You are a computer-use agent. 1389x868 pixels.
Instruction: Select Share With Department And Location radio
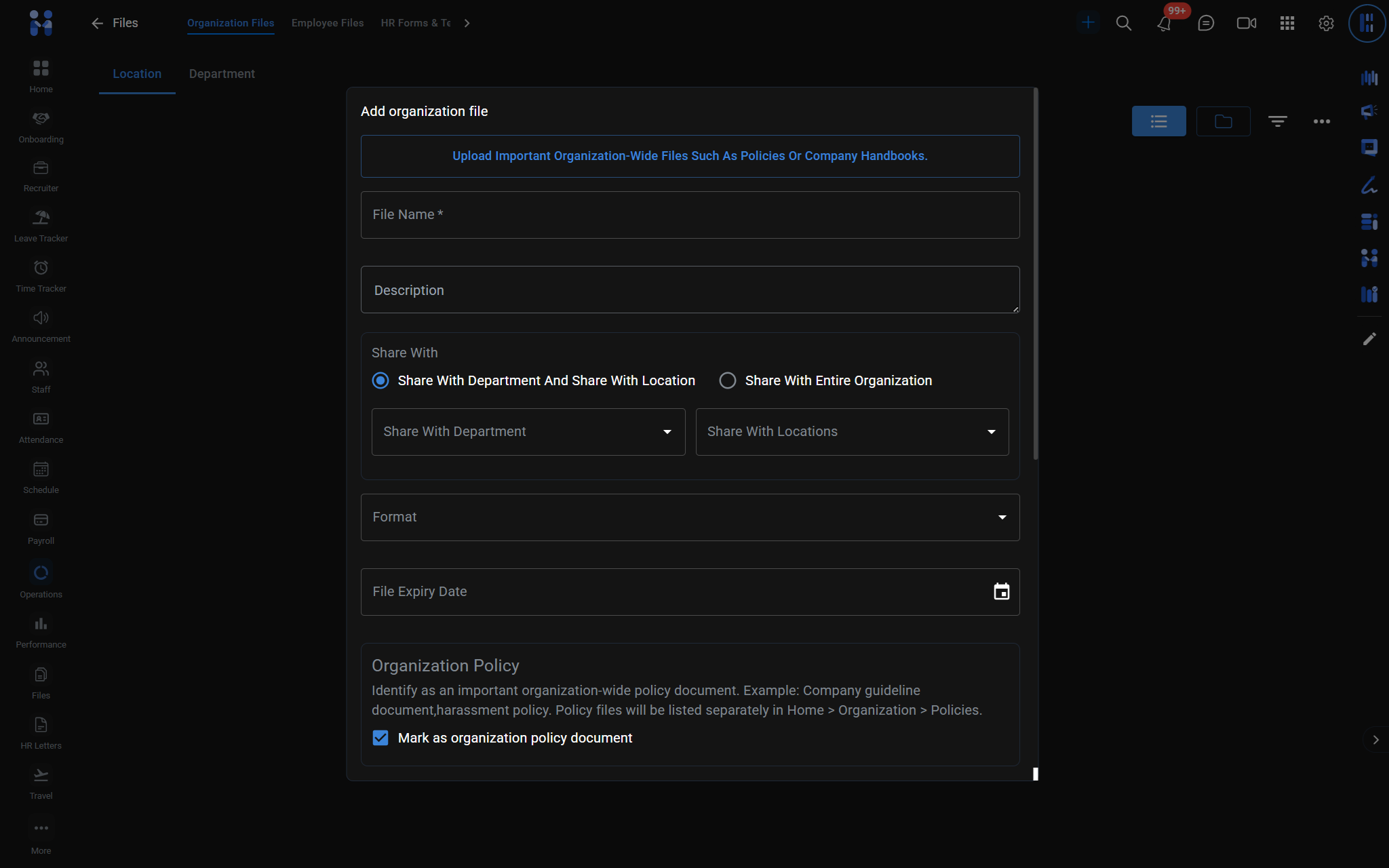click(380, 380)
